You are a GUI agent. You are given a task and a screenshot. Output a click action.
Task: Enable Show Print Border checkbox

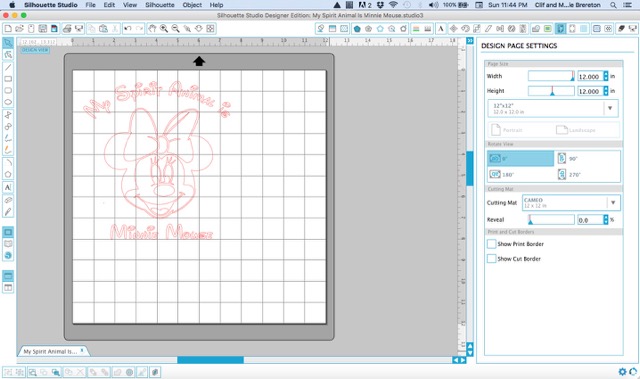(491, 244)
